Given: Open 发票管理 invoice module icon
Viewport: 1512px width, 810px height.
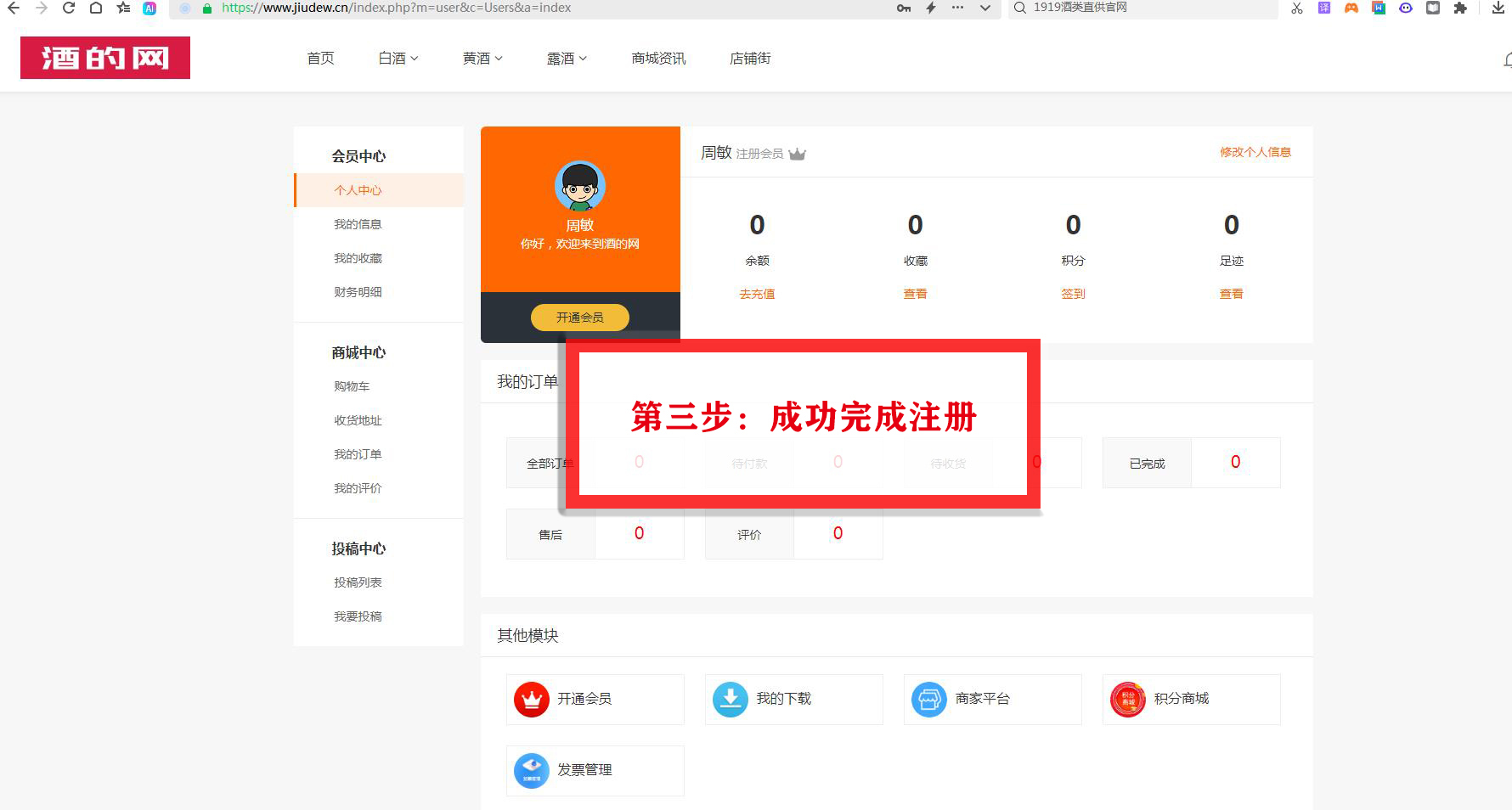Looking at the screenshot, I should pyautogui.click(x=532, y=771).
